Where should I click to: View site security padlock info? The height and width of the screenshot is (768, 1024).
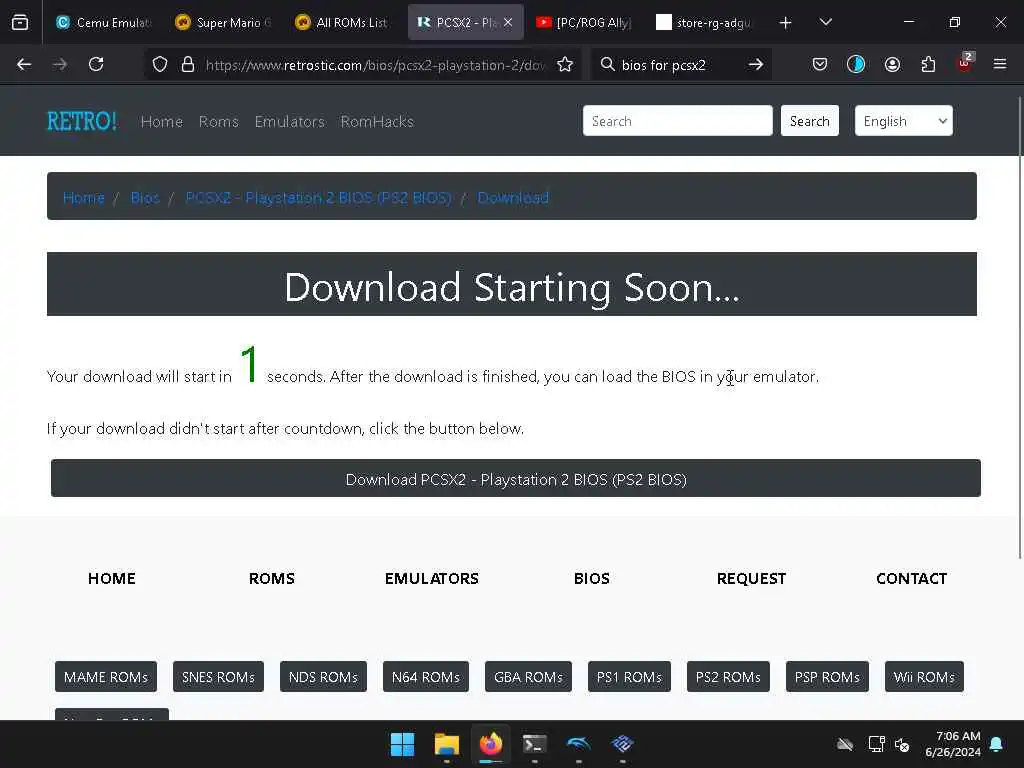pos(188,64)
